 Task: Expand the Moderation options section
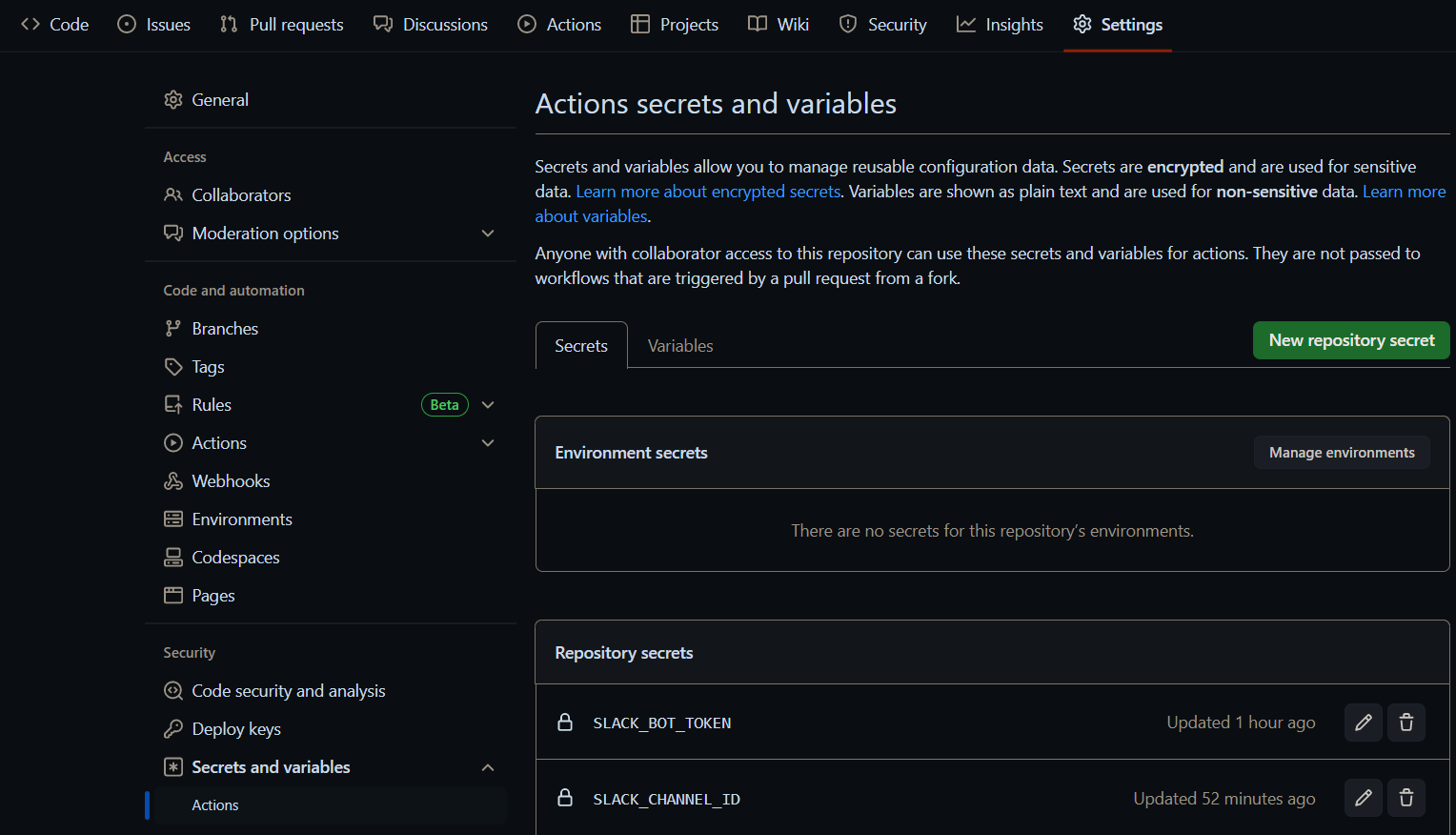tap(488, 234)
